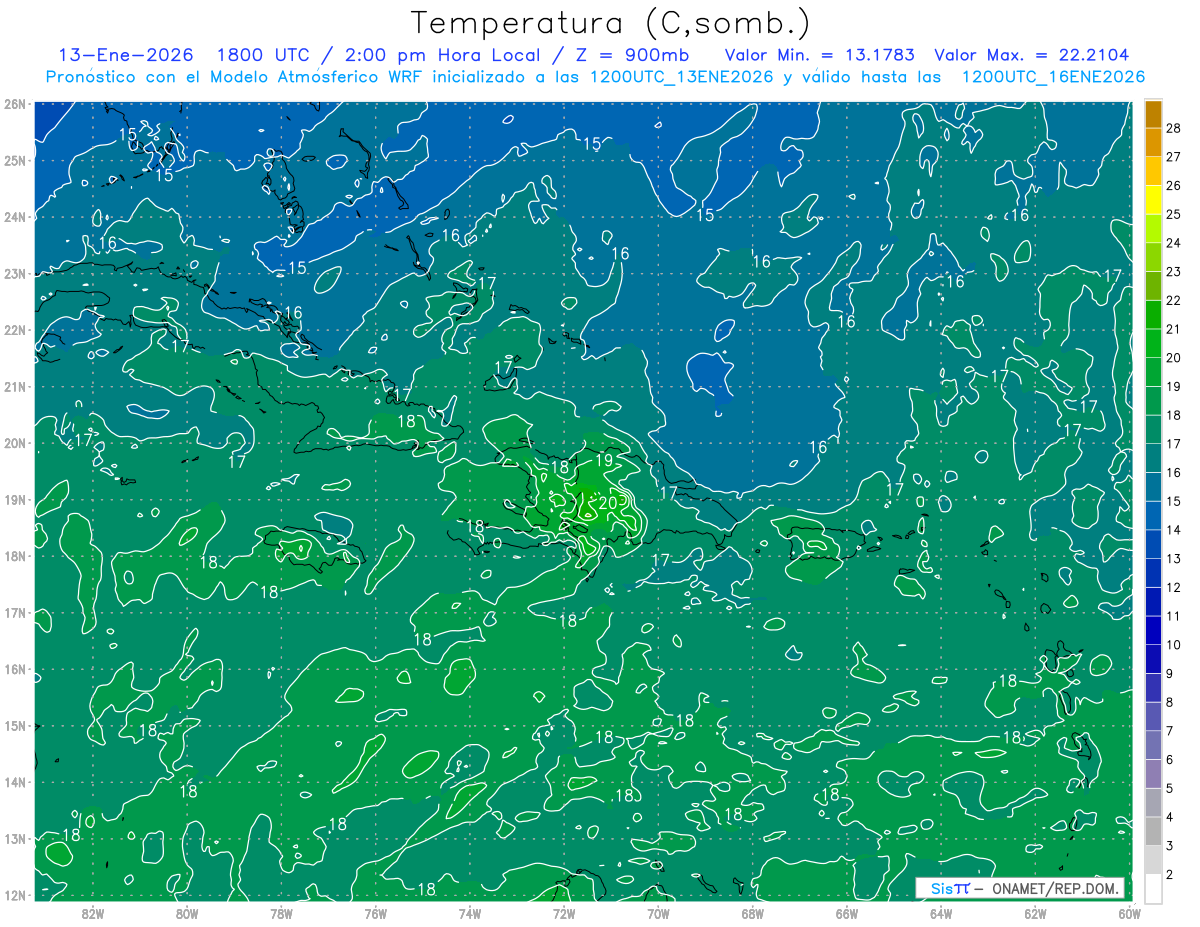Viewport: 1200px width, 927px height.
Task: Click legend value 22
Action: [x=1173, y=300]
